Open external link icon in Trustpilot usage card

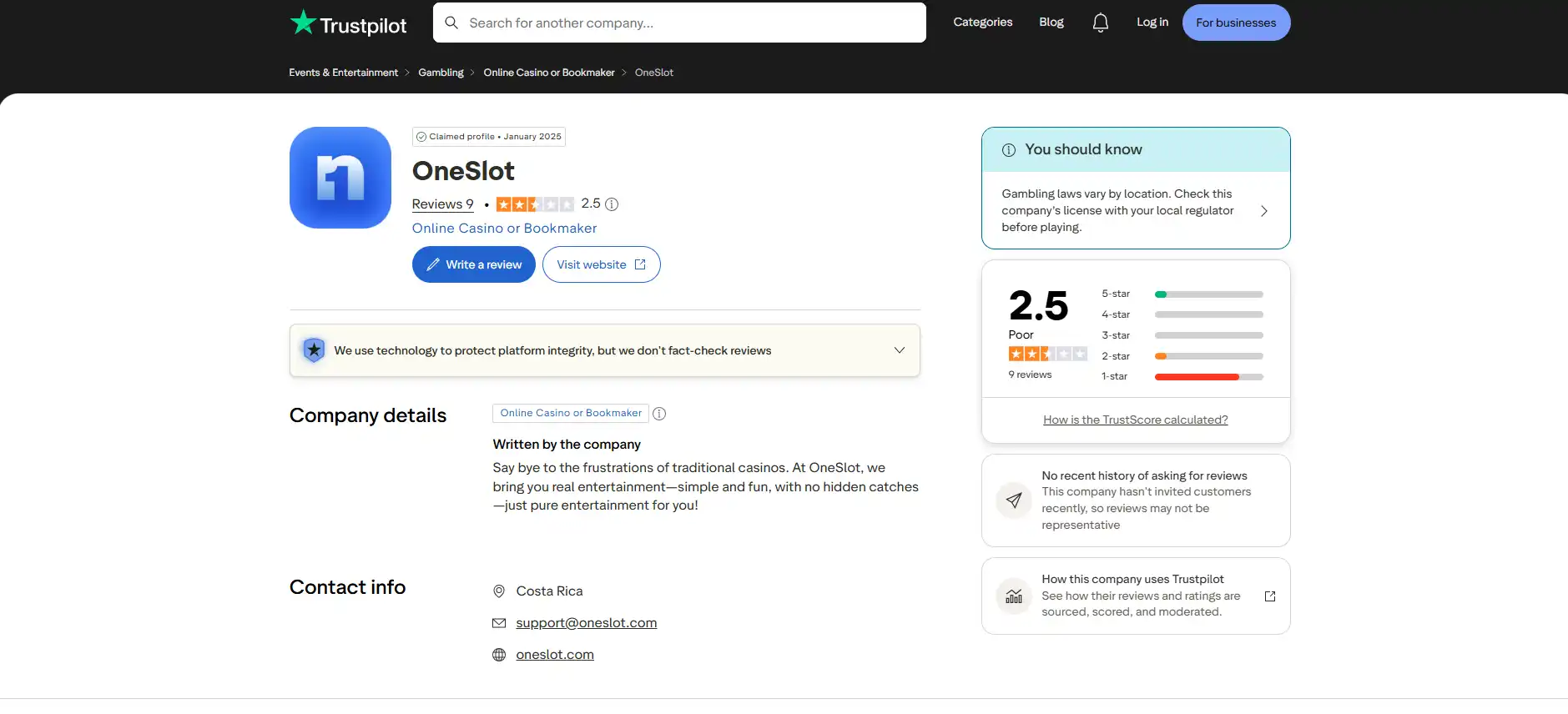tap(1270, 596)
